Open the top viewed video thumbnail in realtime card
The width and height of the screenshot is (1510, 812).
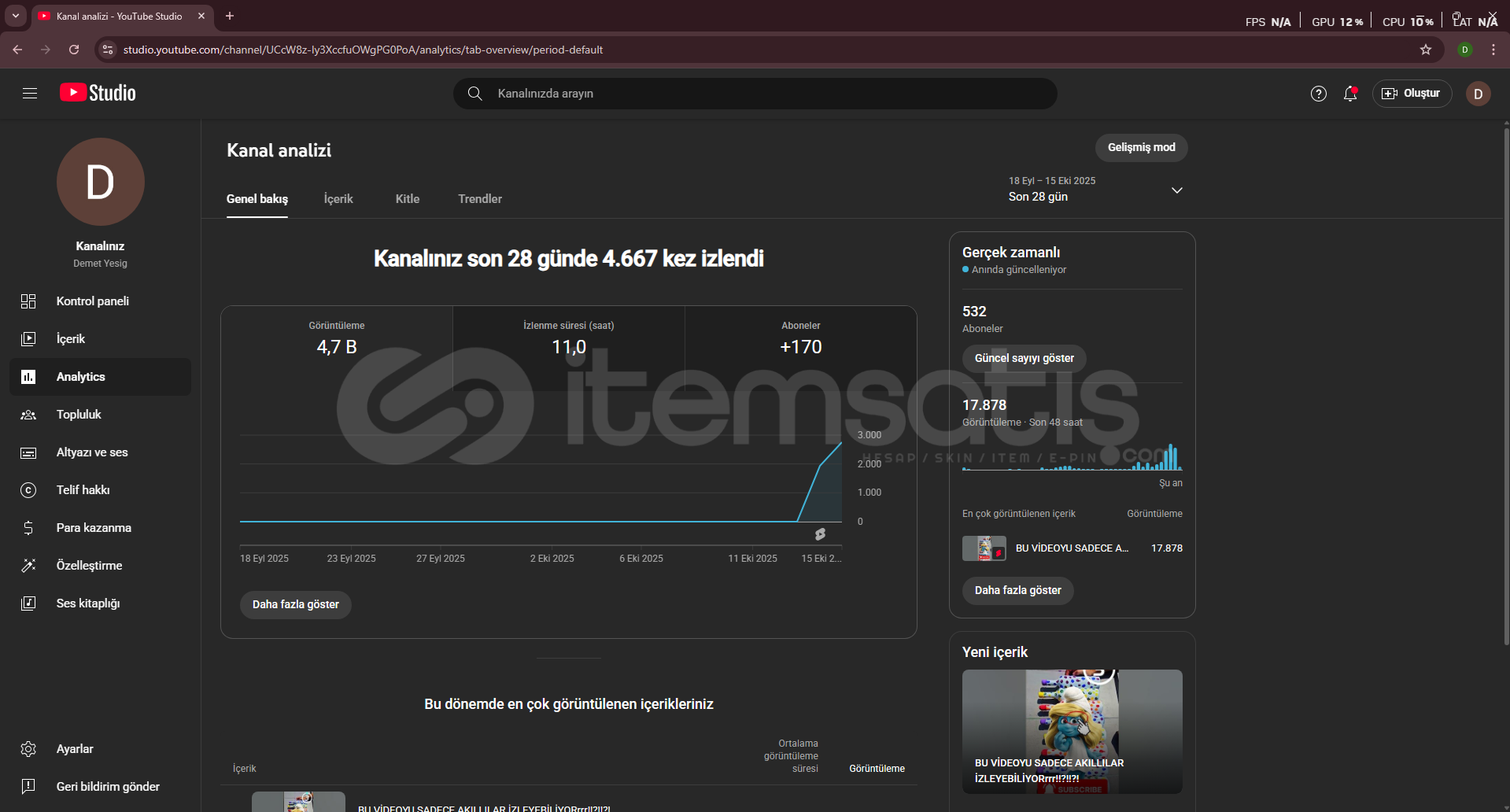pyautogui.click(x=984, y=548)
